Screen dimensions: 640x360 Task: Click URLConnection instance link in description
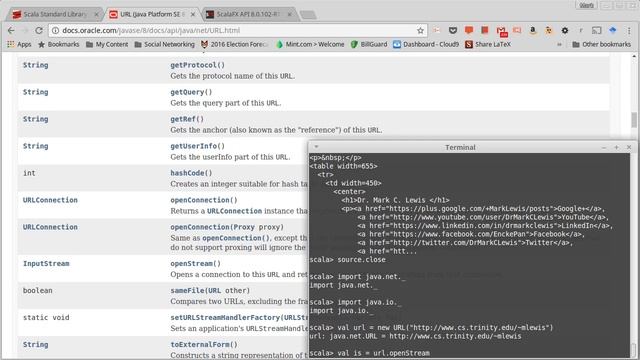pos(234,211)
